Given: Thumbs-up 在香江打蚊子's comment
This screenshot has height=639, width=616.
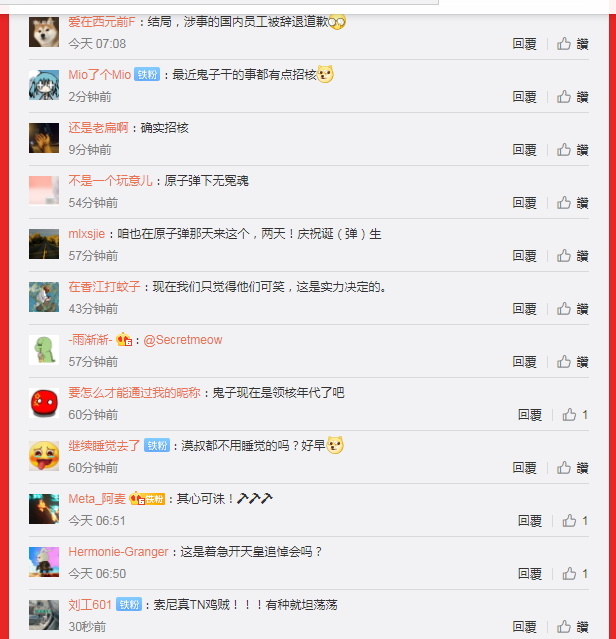Looking at the screenshot, I should coord(572,308).
